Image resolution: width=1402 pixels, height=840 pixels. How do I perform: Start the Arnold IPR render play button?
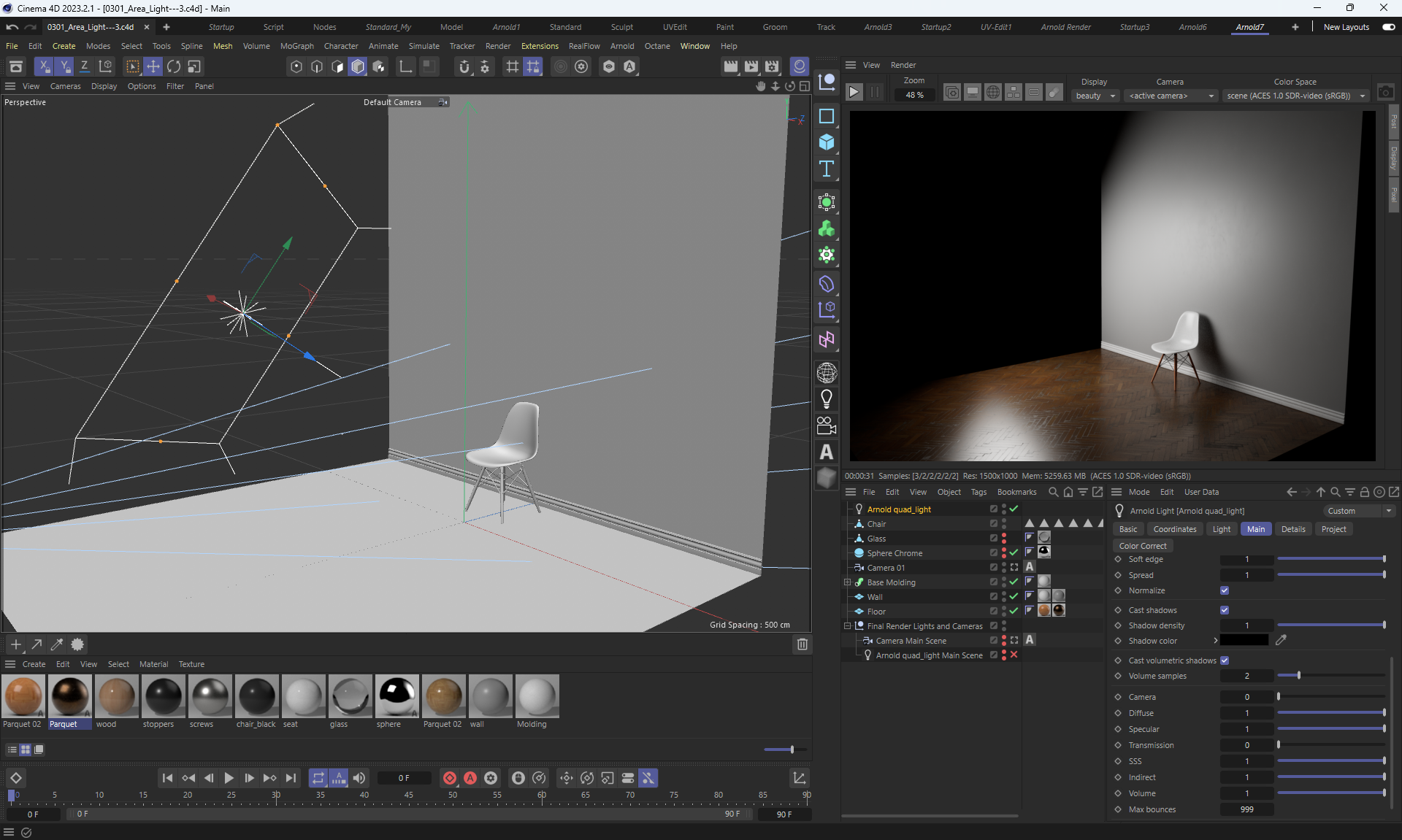854,93
